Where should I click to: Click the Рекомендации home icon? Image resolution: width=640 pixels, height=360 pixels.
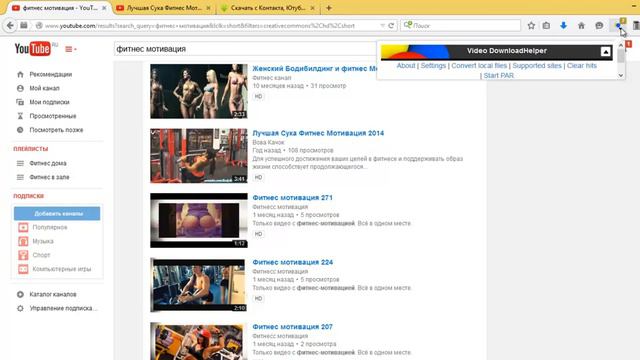20,74
